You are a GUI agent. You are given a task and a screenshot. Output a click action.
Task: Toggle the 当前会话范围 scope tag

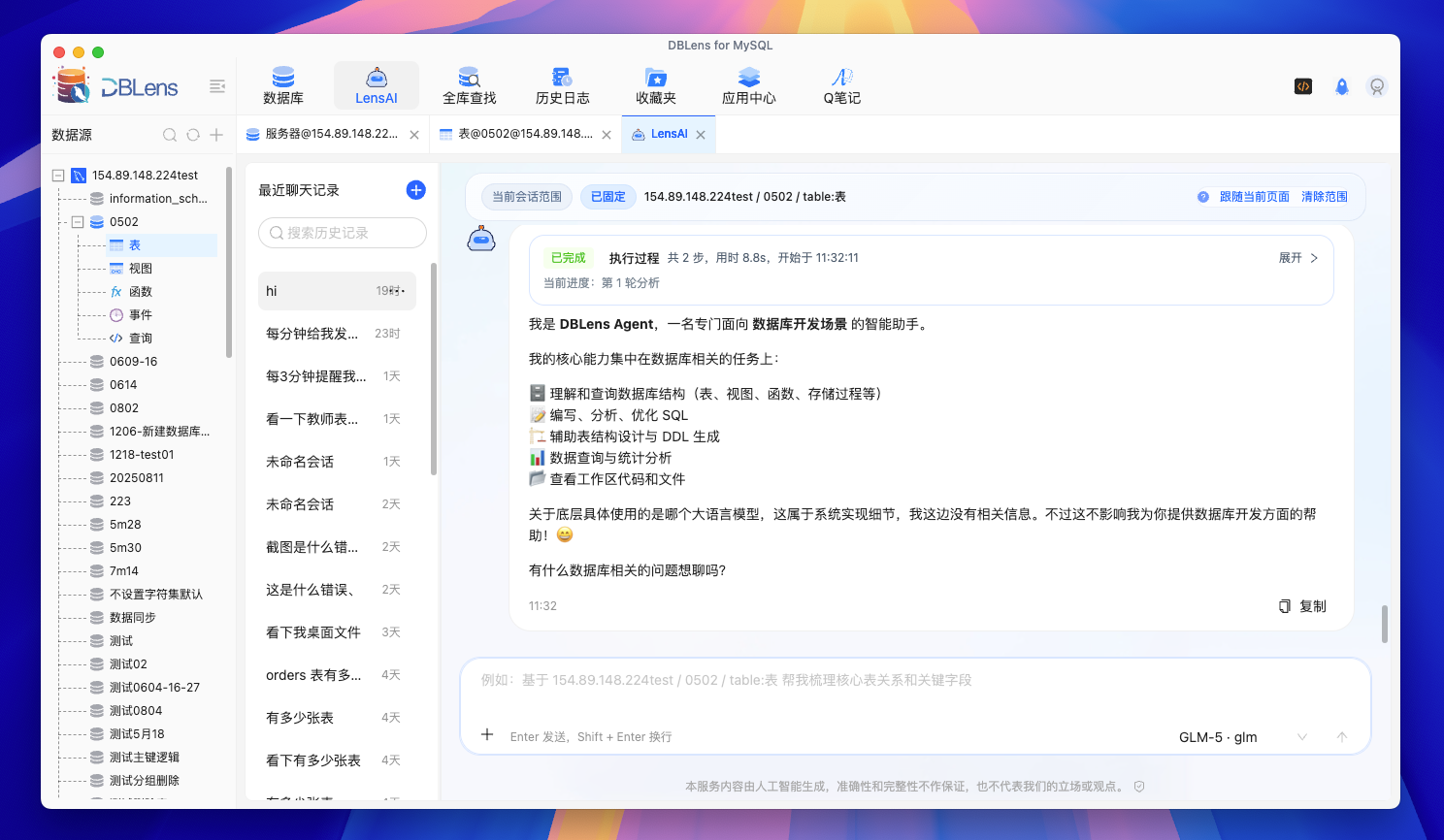527,197
